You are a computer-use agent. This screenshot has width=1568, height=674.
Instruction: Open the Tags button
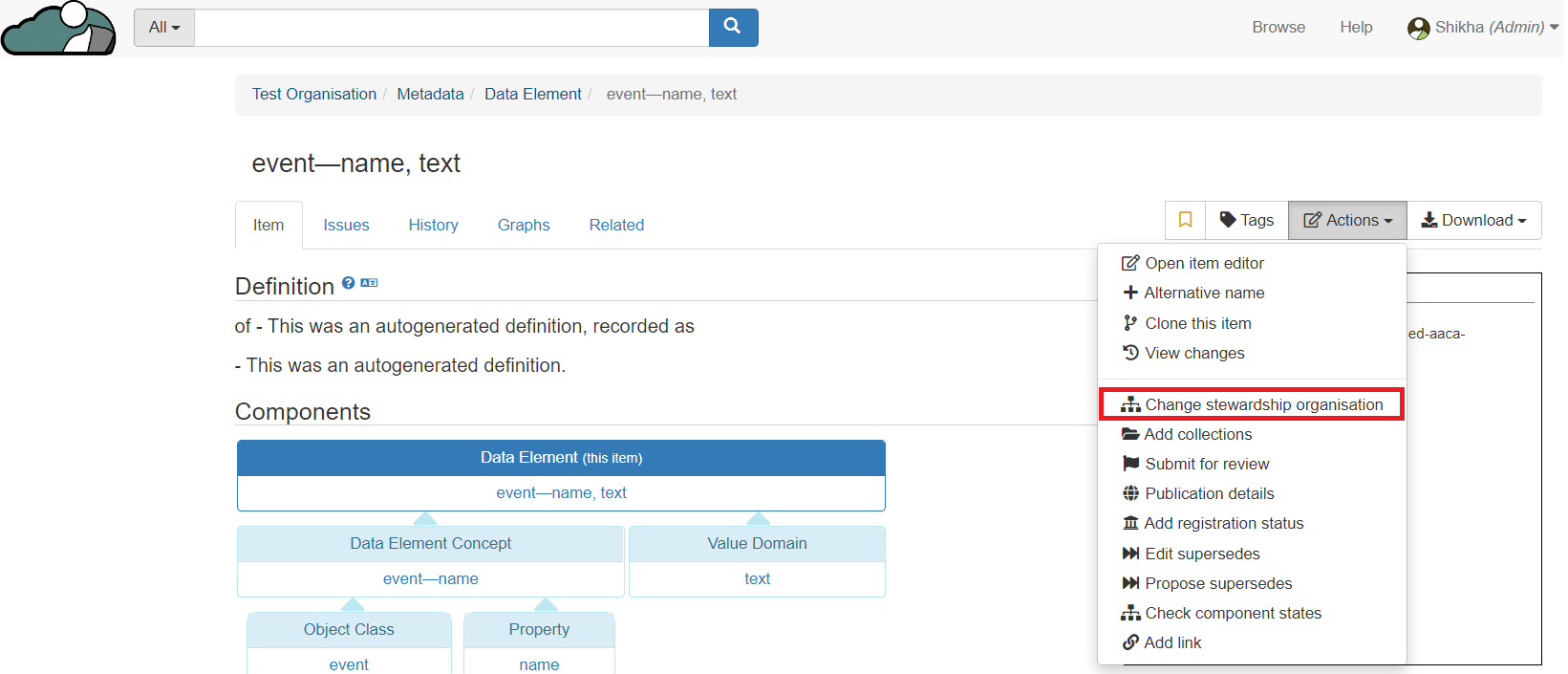click(1247, 220)
